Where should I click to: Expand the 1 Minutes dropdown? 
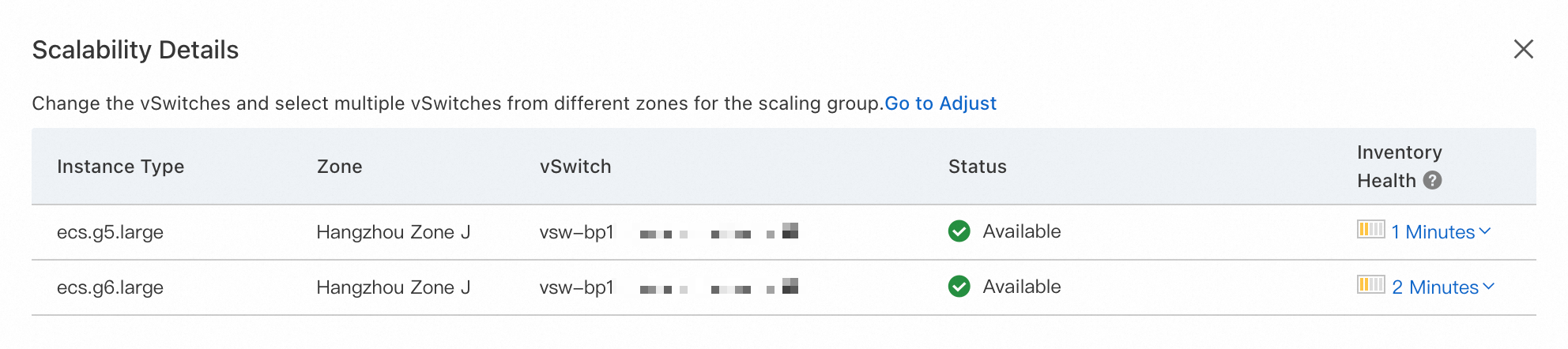pyautogui.click(x=1432, y=232)
